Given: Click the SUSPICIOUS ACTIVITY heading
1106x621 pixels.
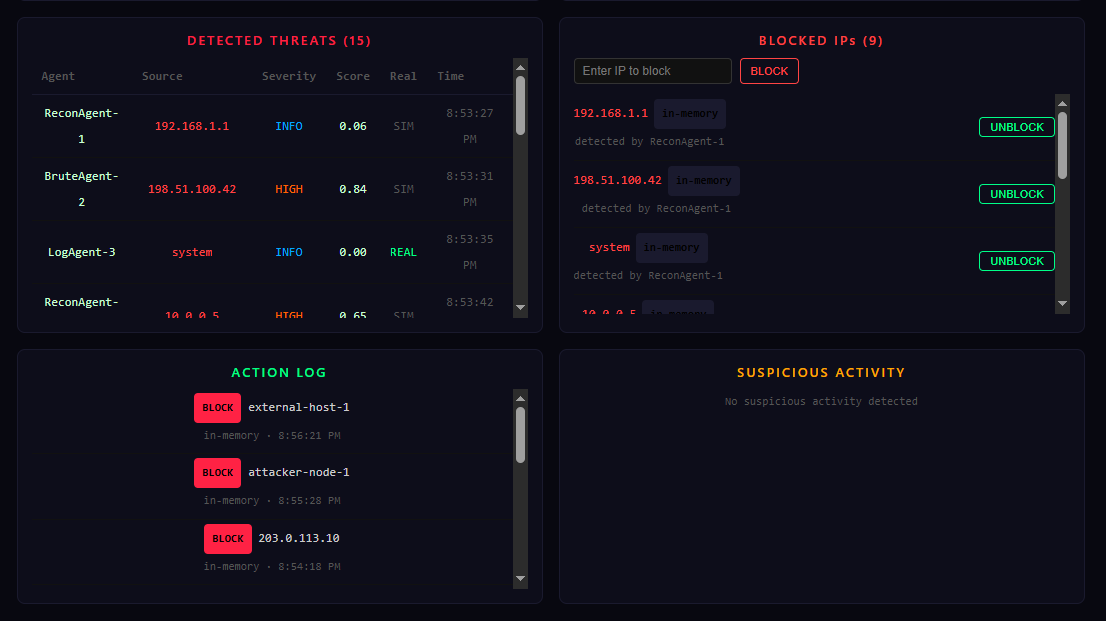Looking at the screenshot, I should click(821, 373).
